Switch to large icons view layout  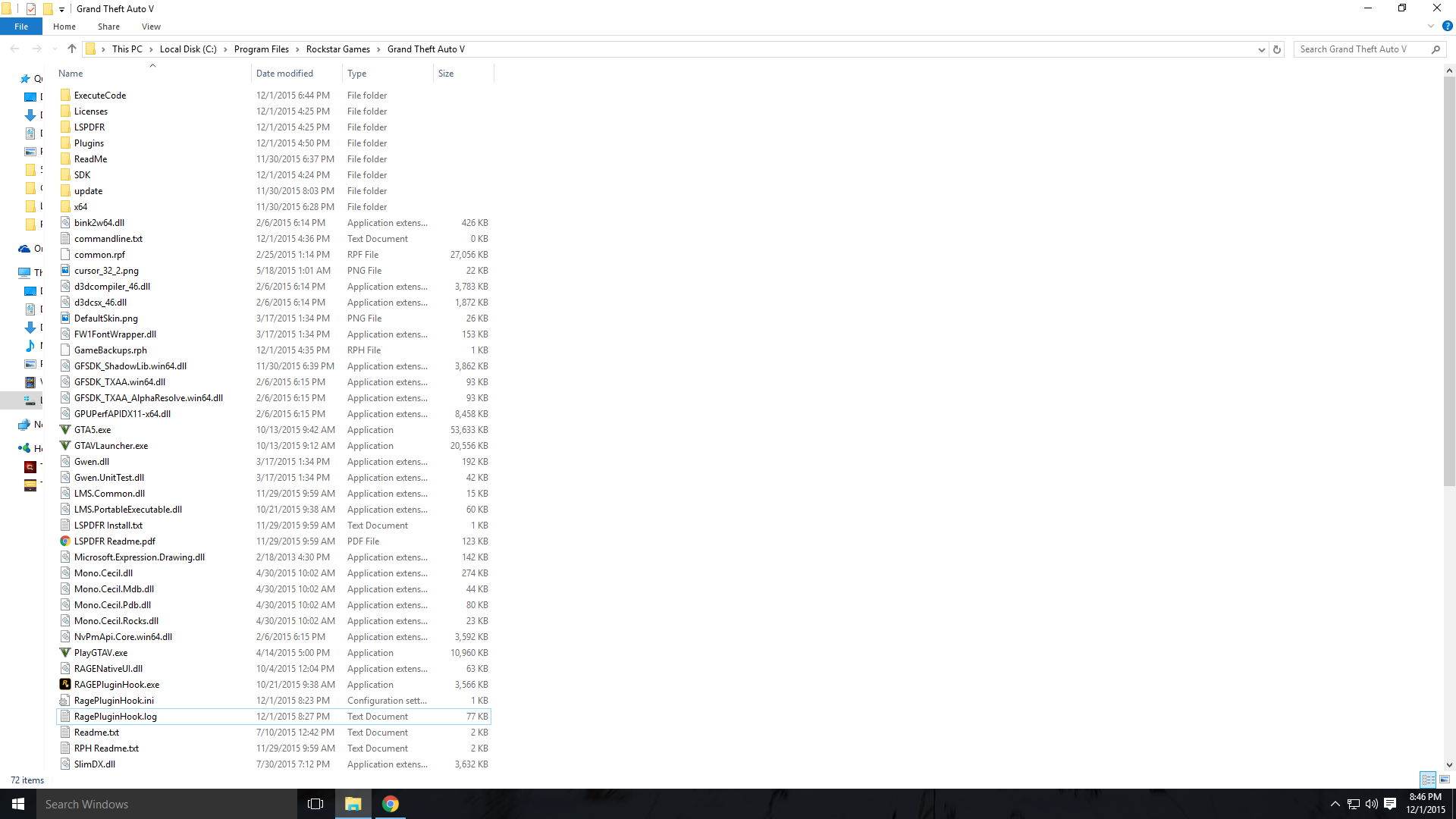1445,780
